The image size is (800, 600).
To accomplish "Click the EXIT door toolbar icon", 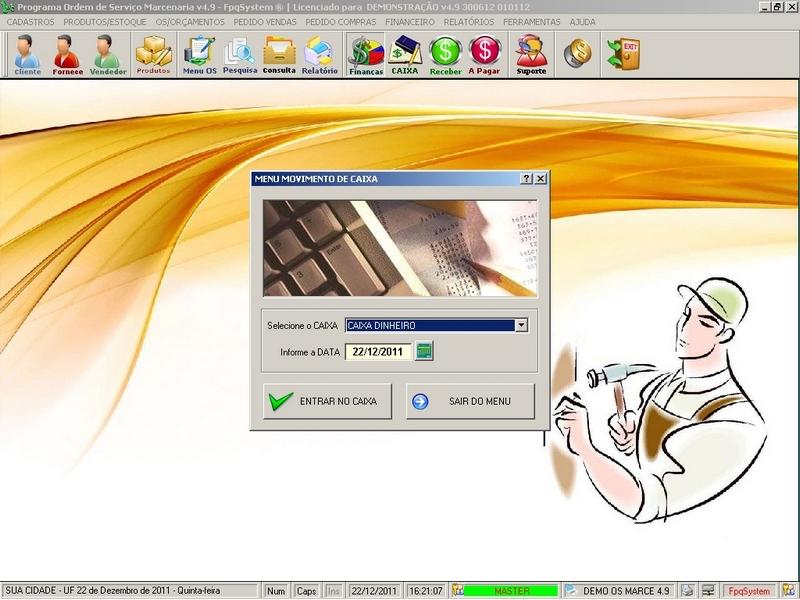I will [623, 54].
